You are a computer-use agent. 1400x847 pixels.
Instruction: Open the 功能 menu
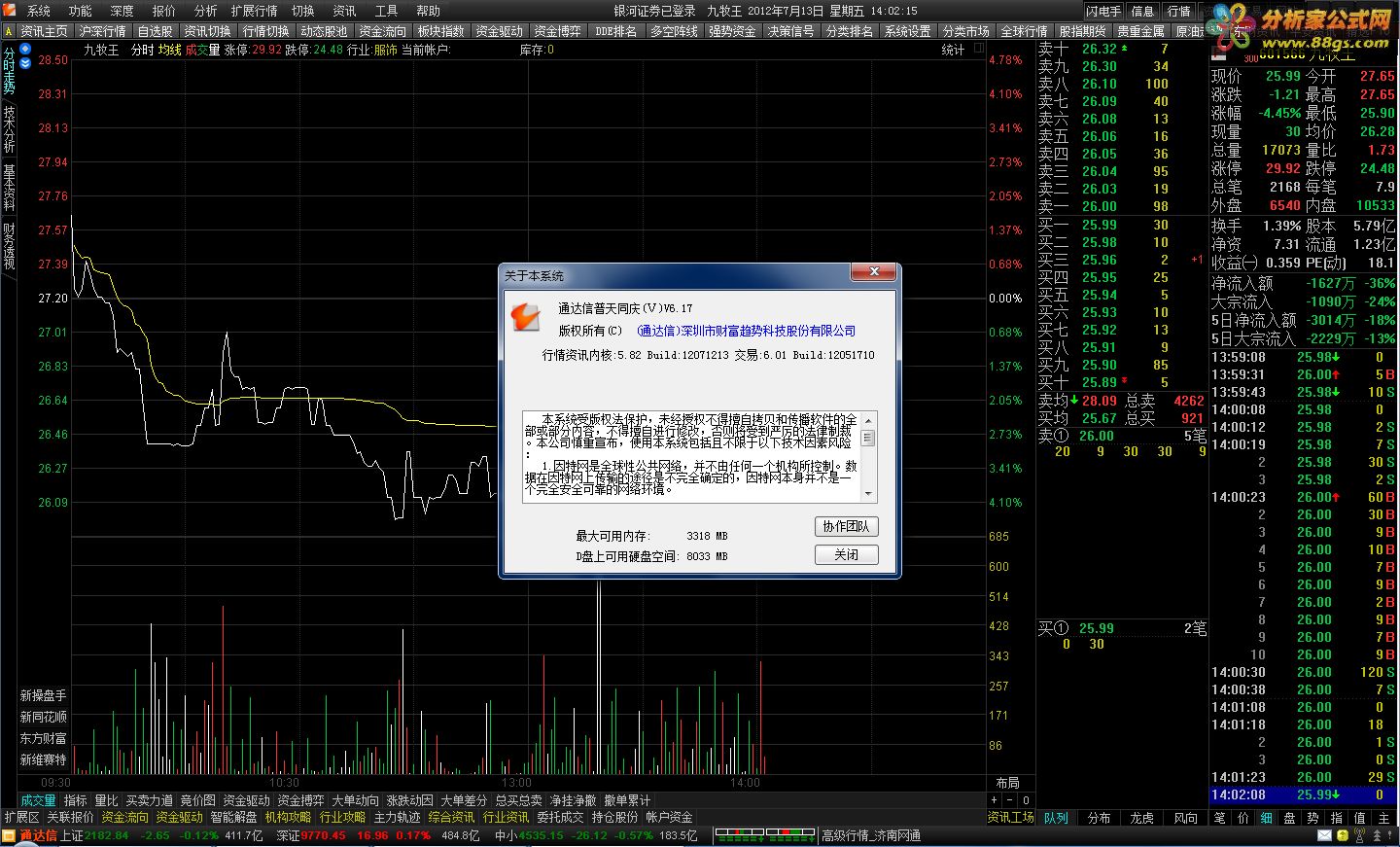coord(81,11)
